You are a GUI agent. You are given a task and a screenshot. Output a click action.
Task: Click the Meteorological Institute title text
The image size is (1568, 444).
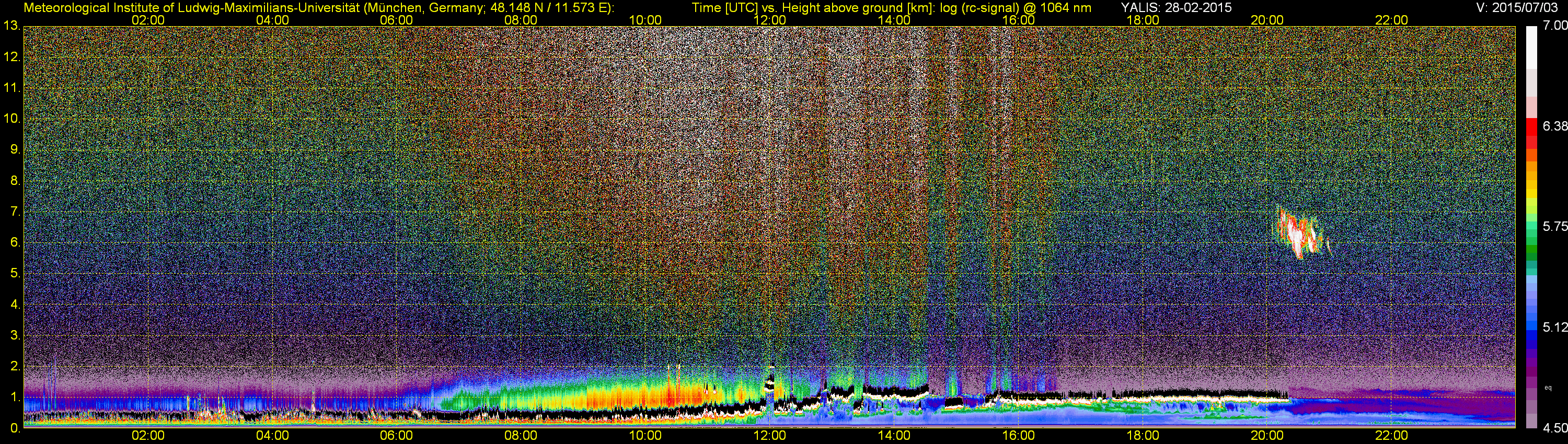click(318, 7)
